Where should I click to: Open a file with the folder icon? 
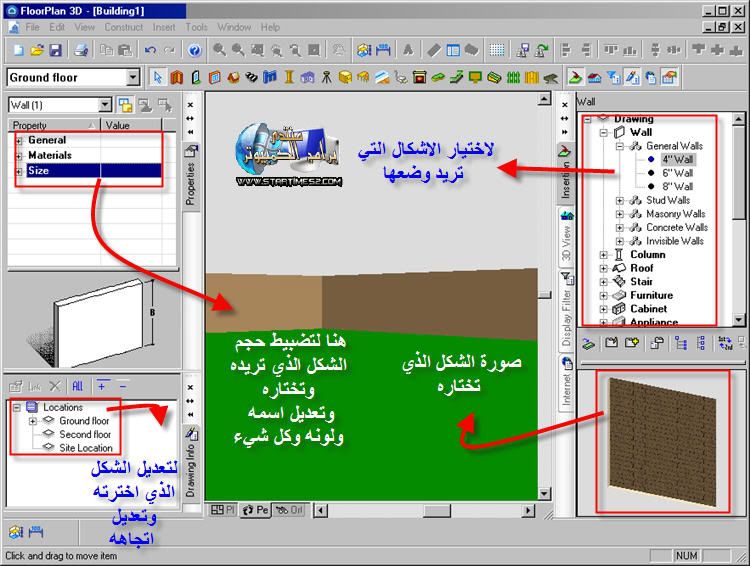(37, 50)
